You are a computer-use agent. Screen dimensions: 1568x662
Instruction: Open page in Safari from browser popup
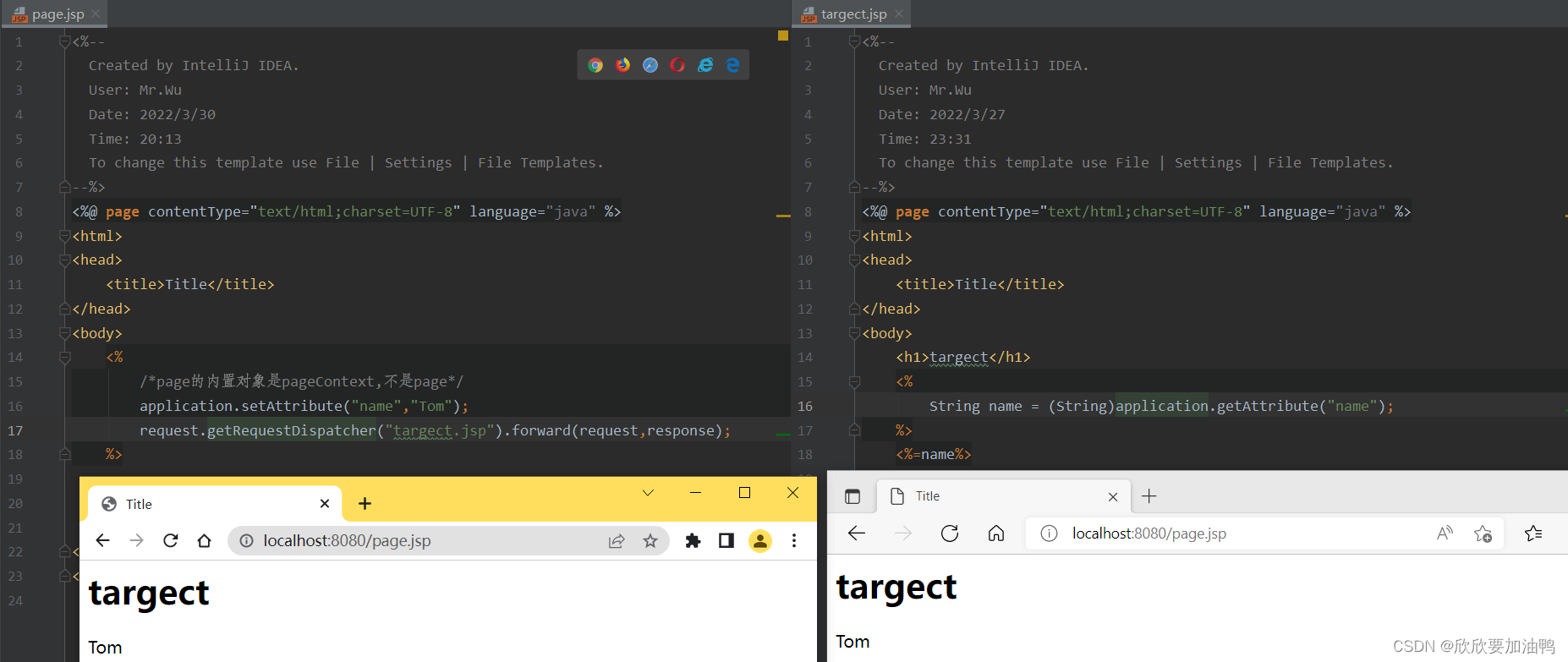pos(650,65)
